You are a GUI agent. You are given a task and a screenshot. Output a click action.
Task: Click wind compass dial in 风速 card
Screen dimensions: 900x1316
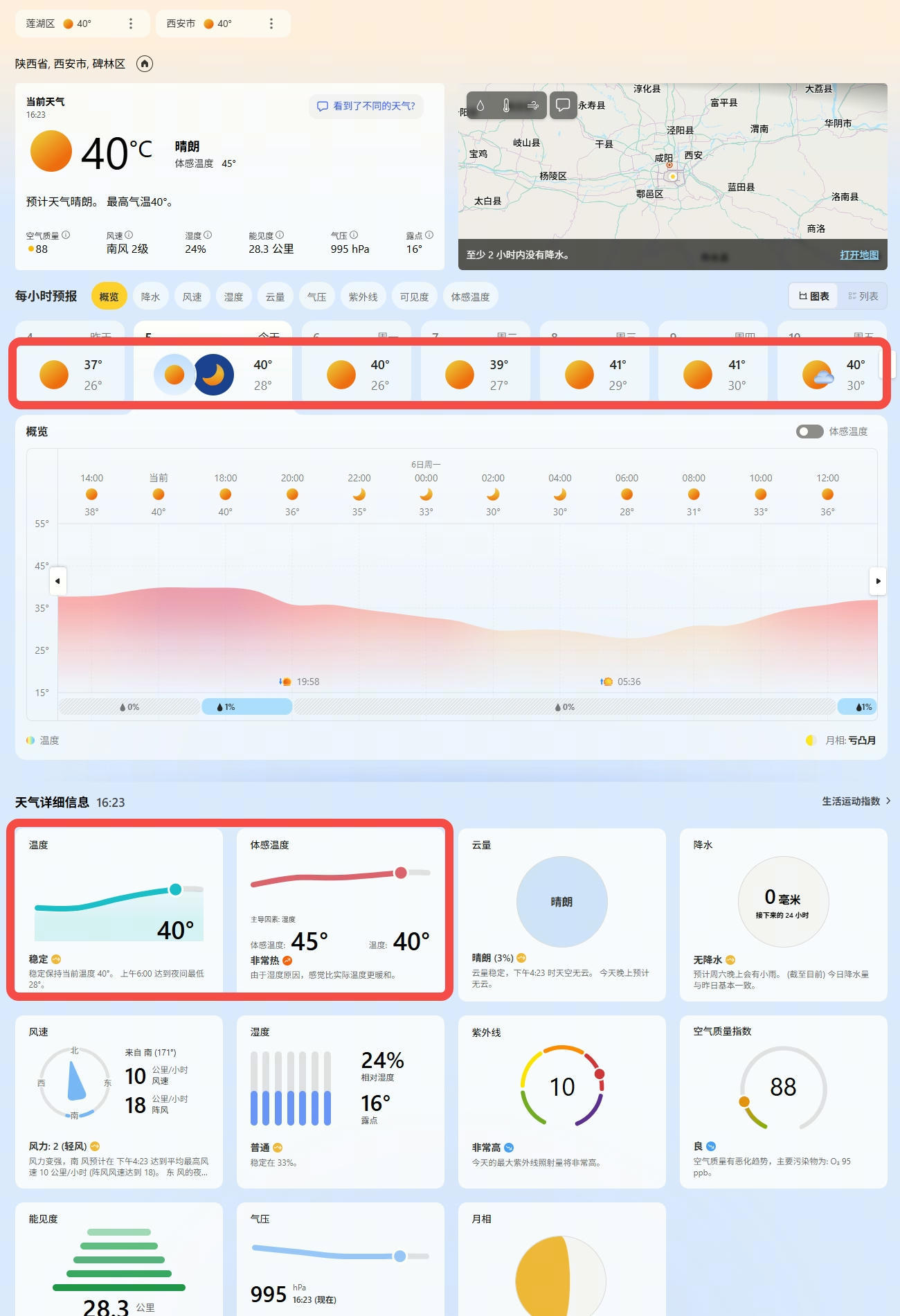[75, 1083]
